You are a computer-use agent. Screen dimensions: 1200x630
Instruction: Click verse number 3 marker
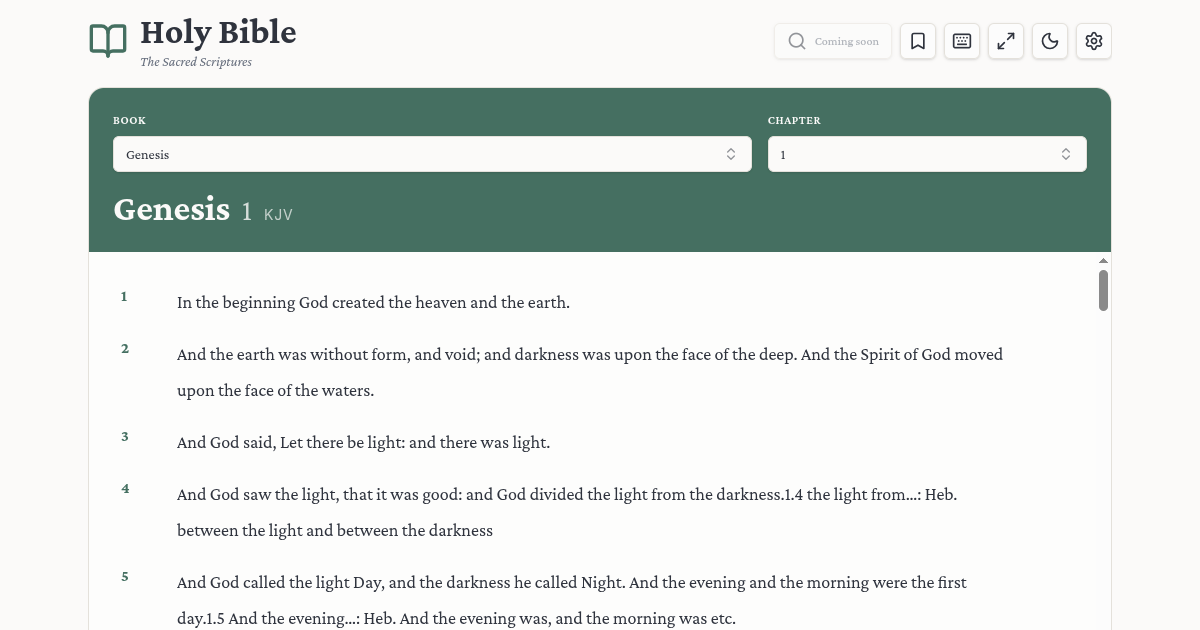click(124, 436)
